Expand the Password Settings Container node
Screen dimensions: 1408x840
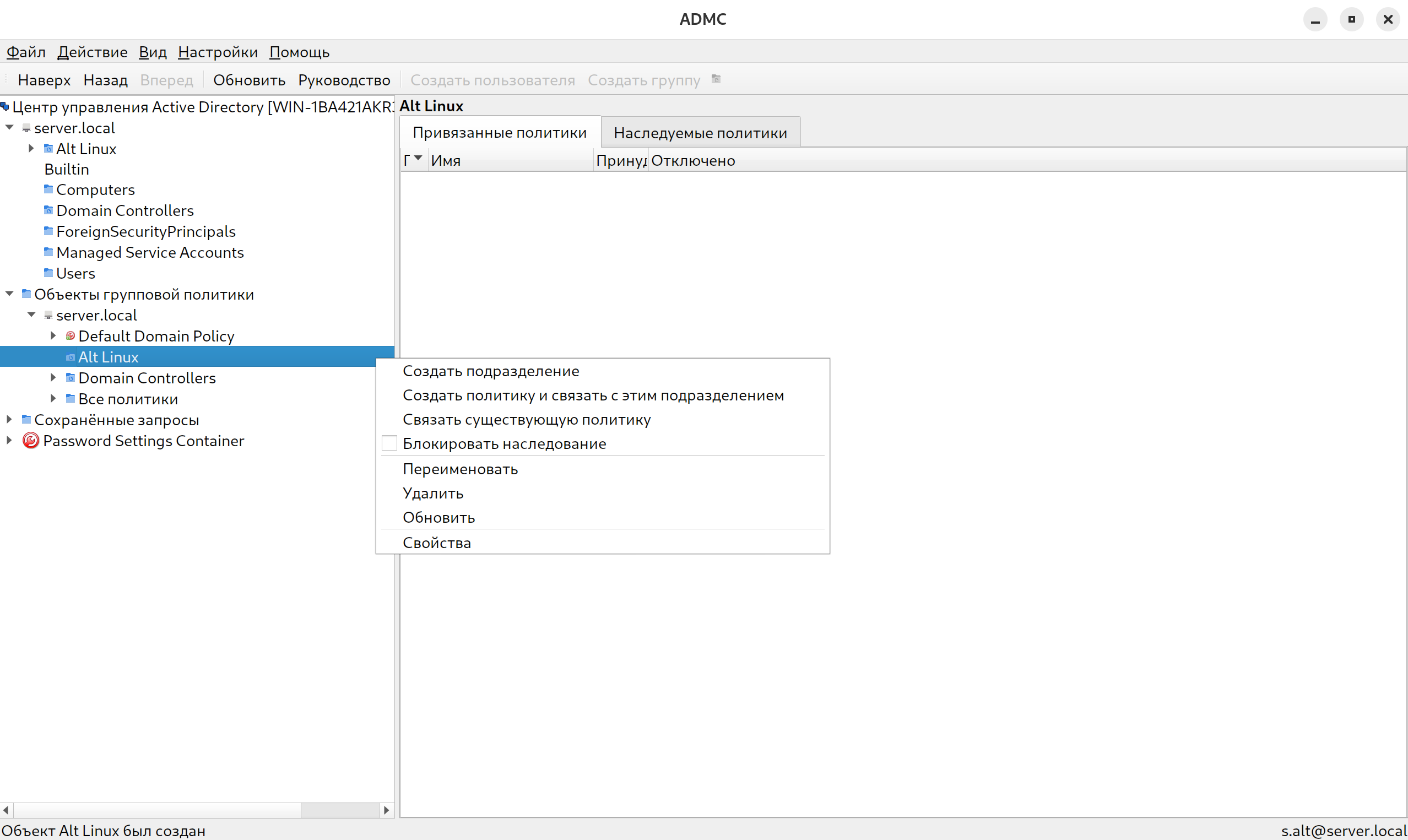click(x=9, y=440)
